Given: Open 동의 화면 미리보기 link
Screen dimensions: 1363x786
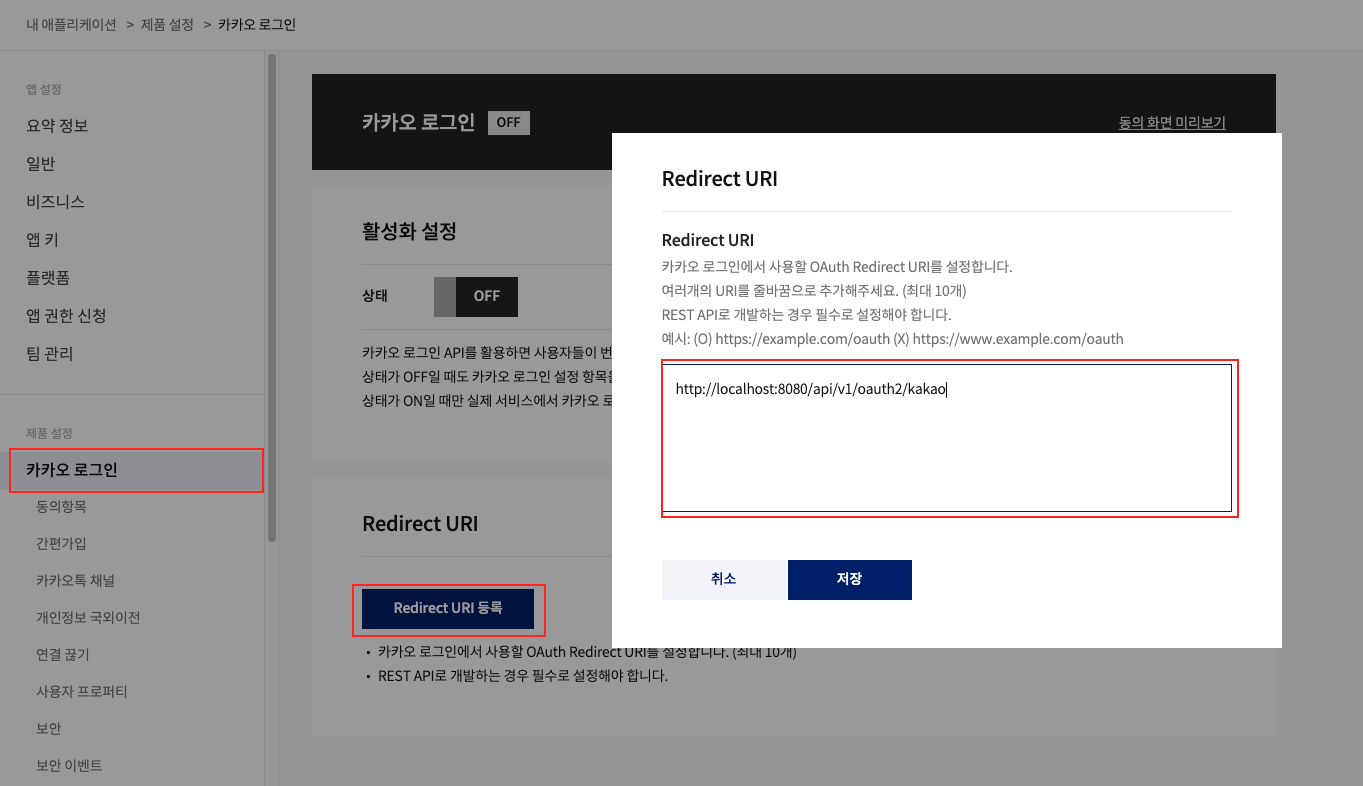Looking at the screenshot, I should (x=1172, y=123).
